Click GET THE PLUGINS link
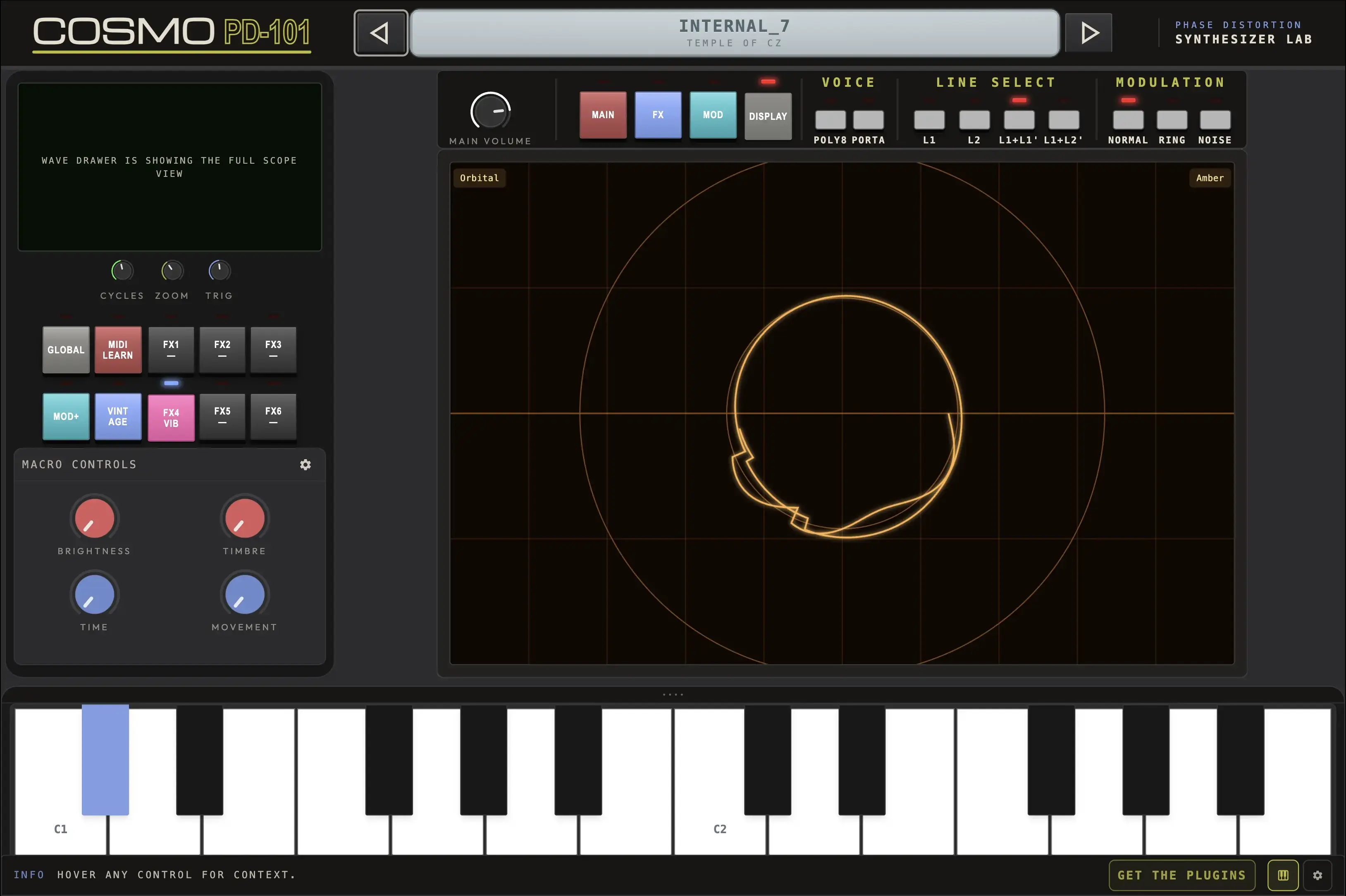Image resolution: width=1346 pixels, height=896 pixels. click(1181, 875)
